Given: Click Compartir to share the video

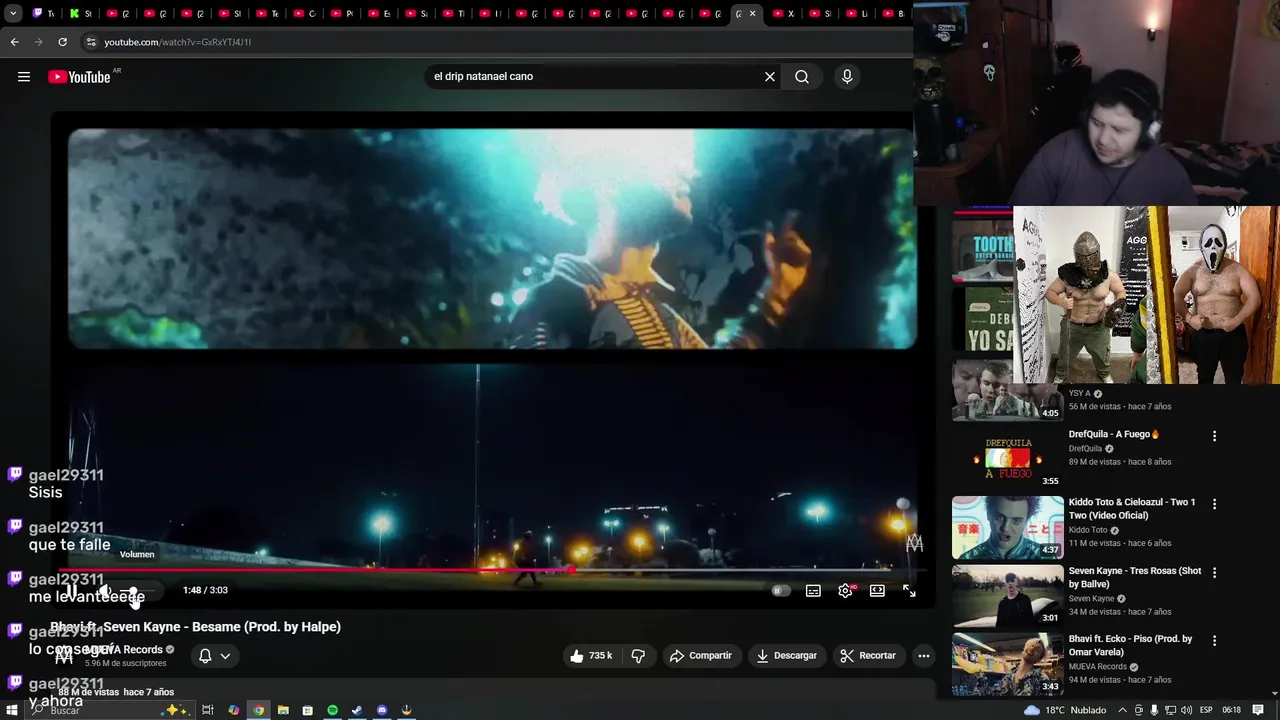Looking at the screenshot, I should pyautogui.click(x=701, y=656).
